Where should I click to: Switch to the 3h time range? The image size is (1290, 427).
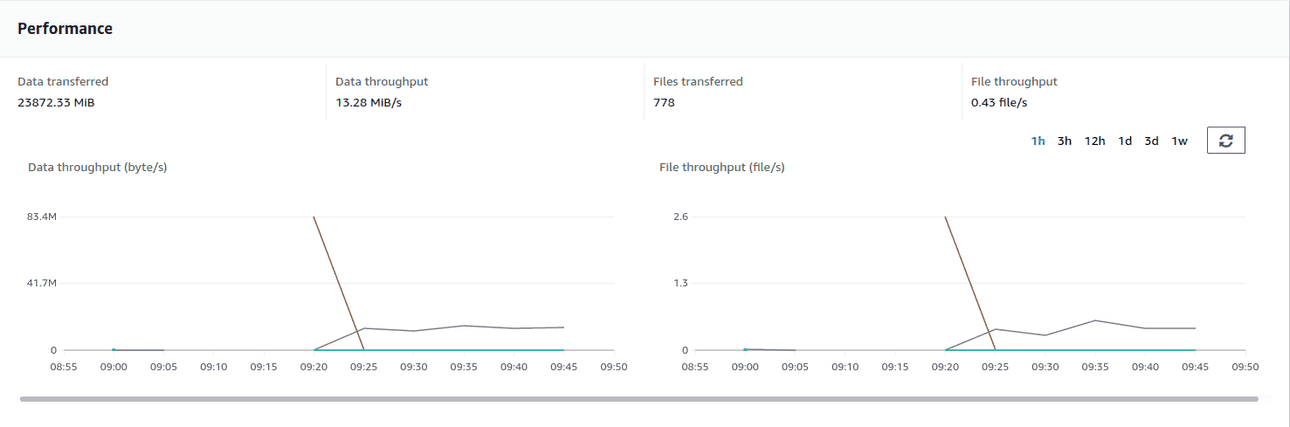[x=1064, y=141]
